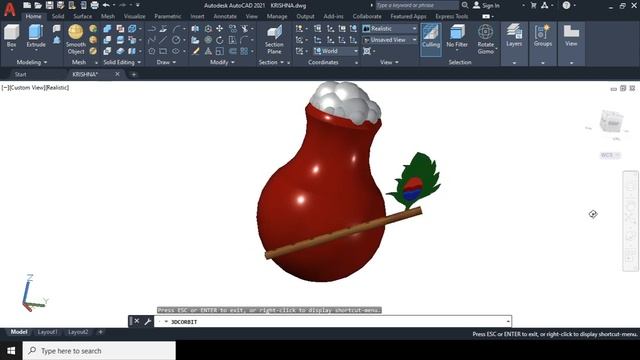640x360 pixels.
Task: Click the Windows Start button
Action: pos(11,351)
